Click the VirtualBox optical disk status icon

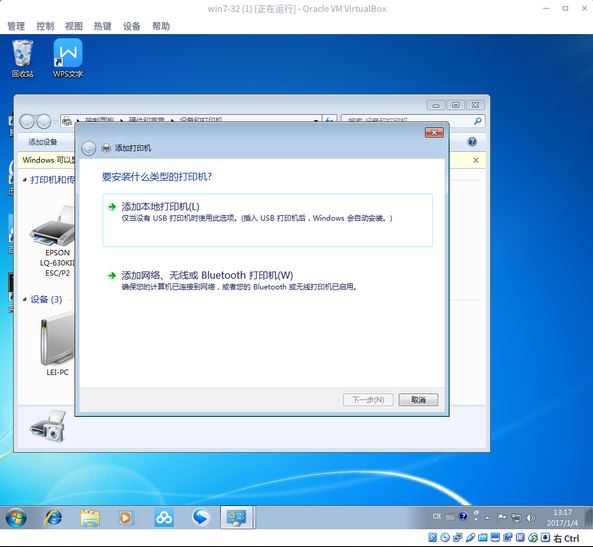pos(445,538)
